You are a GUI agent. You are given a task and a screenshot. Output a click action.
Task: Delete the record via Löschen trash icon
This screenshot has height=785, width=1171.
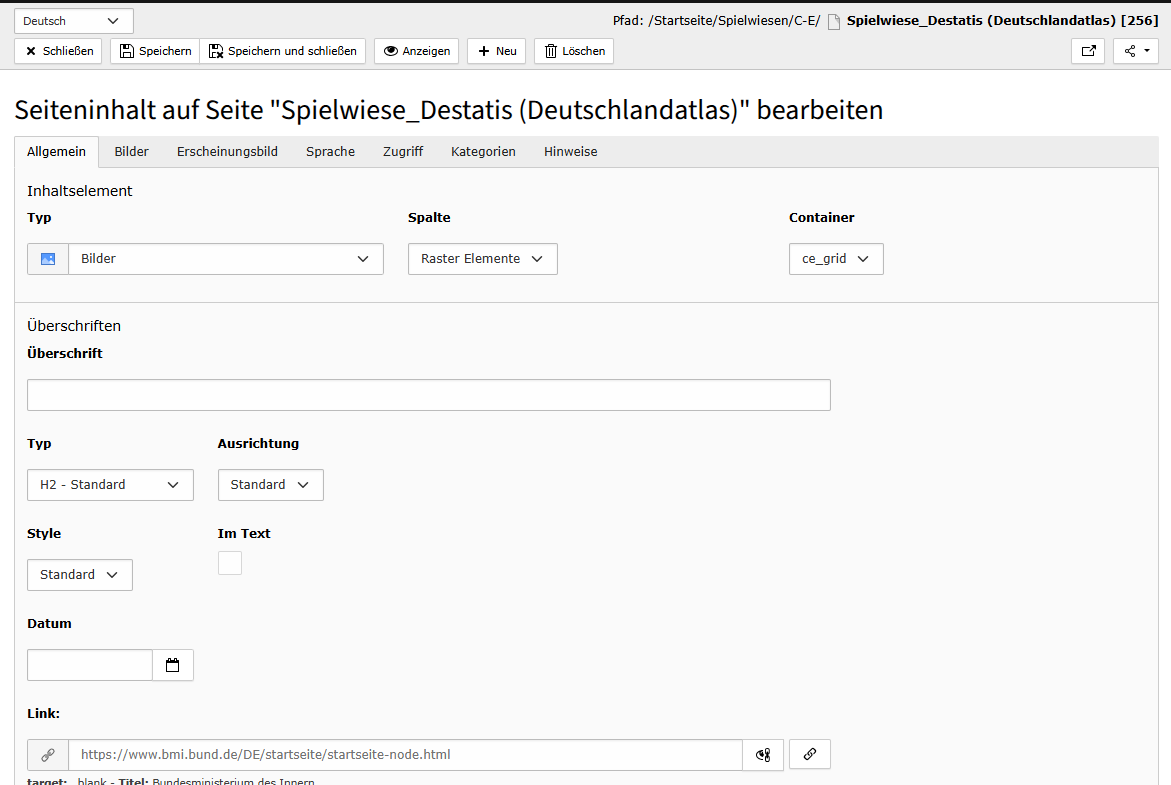(x=574, y=51)
